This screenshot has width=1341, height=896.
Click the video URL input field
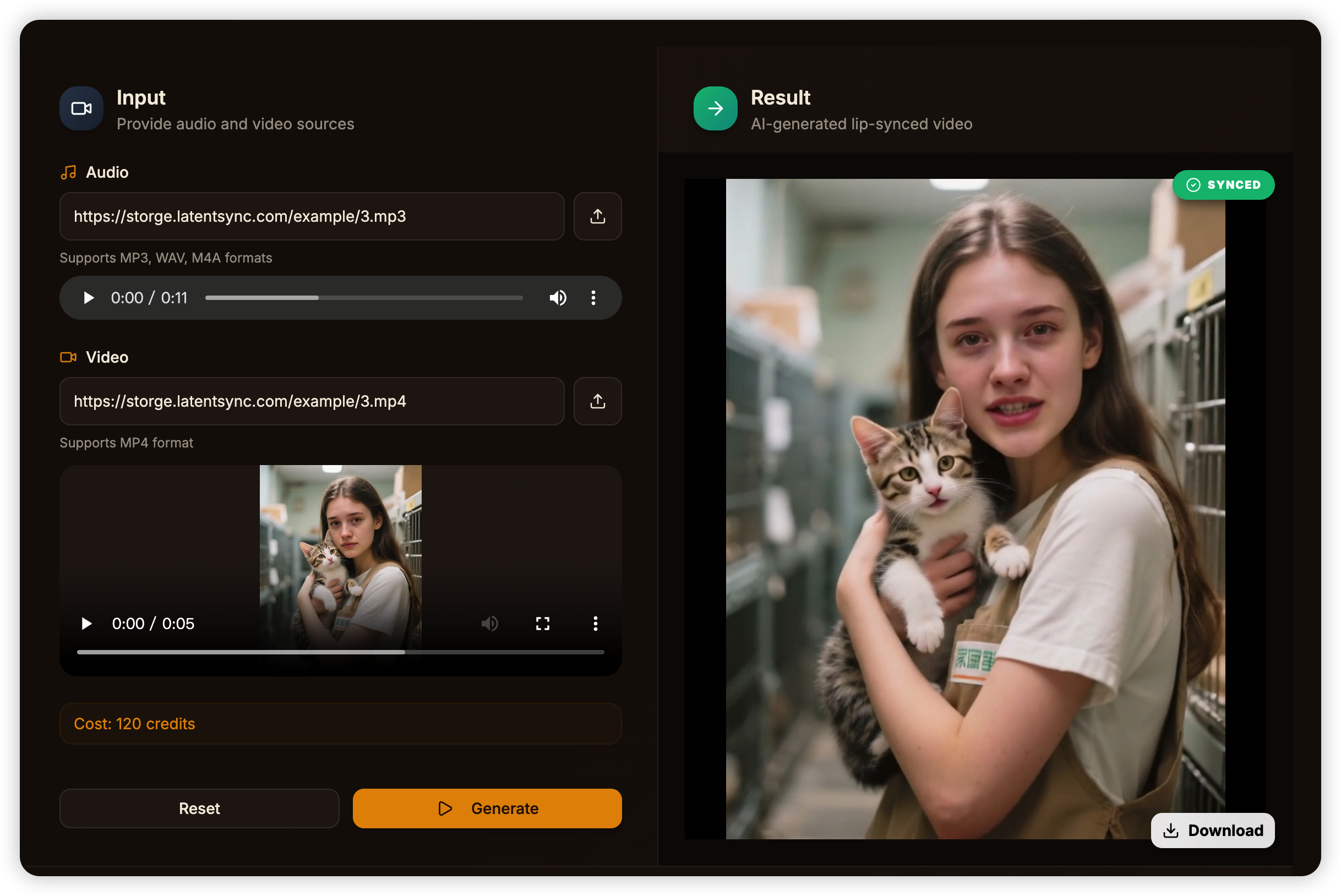[x=312, y=401]
